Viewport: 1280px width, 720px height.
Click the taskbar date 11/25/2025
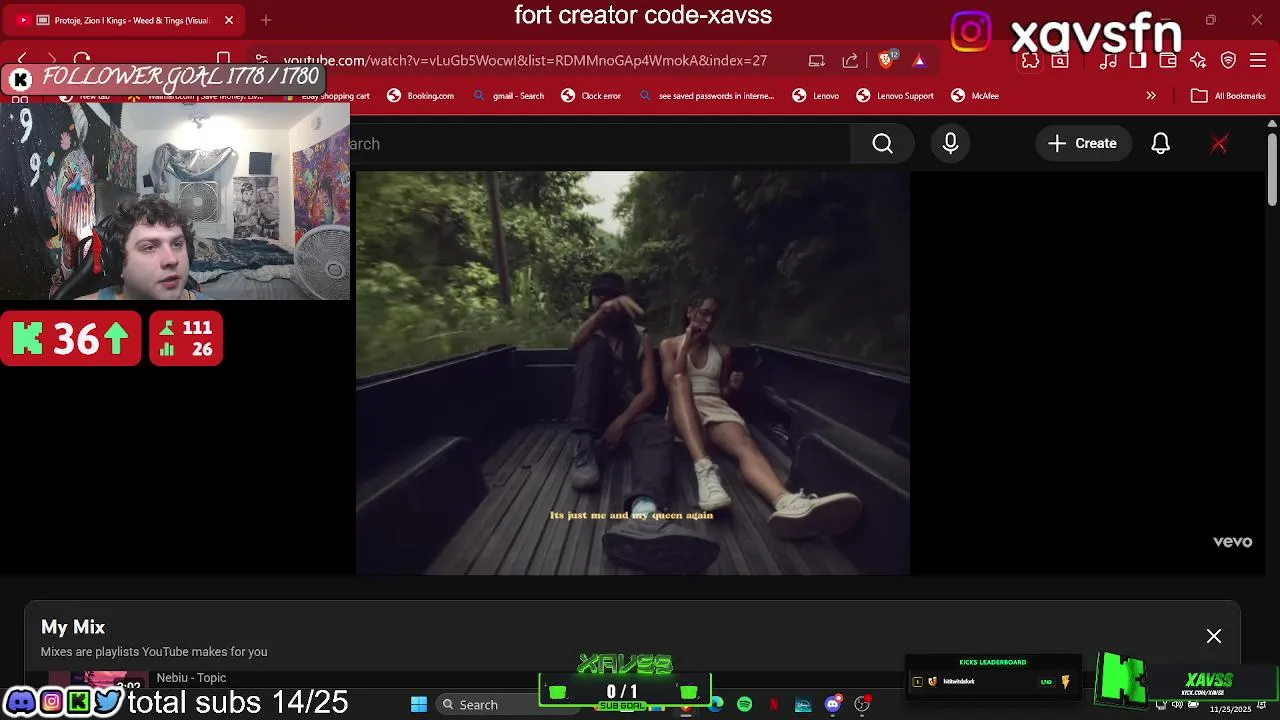(x=1230, y=709)
